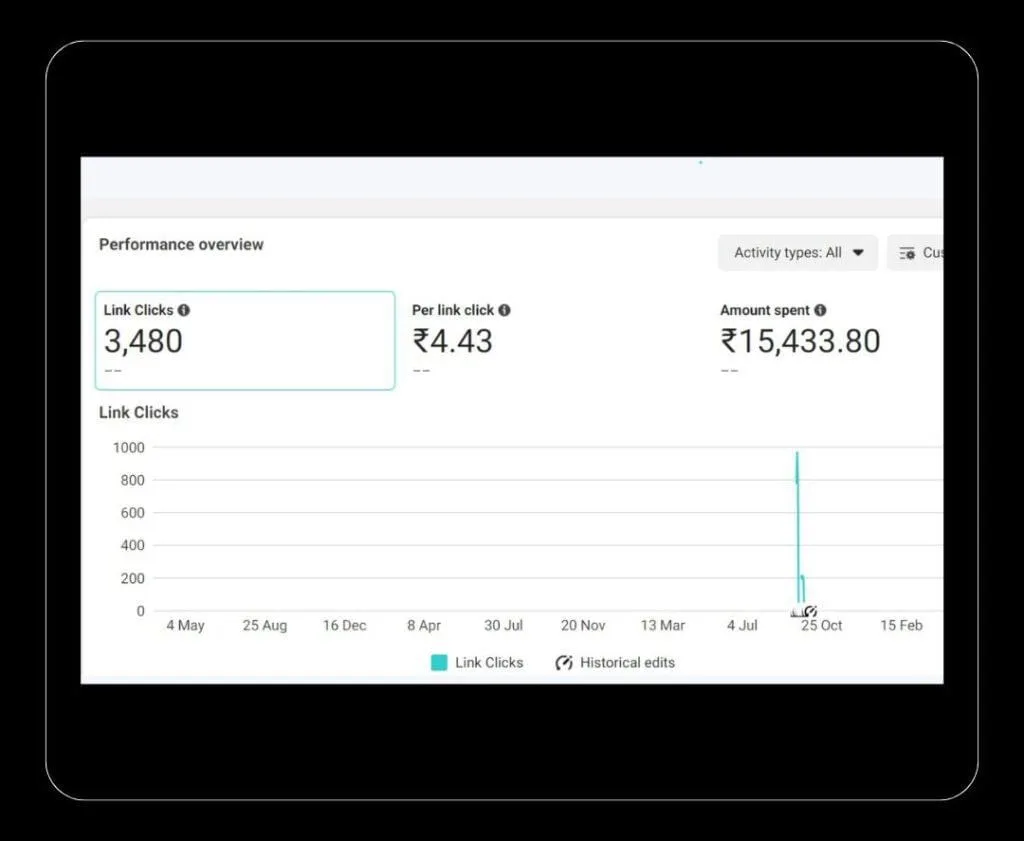The image size is (1024, 841).
Task: Click the Link Clicks spike on chart
Action: [797, 529]
